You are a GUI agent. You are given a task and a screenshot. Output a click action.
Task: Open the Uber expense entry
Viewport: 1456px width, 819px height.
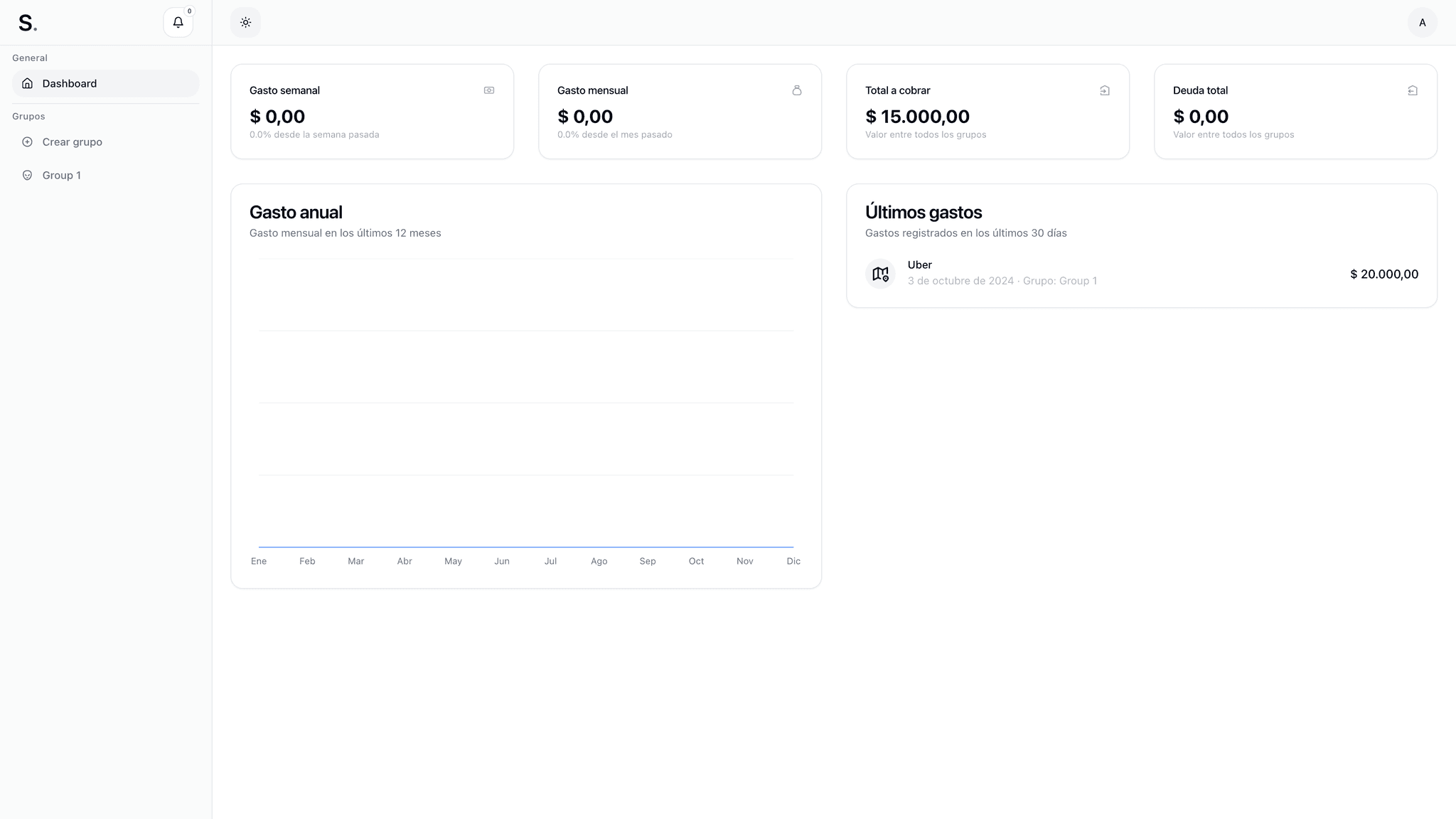coord(1142,274)
